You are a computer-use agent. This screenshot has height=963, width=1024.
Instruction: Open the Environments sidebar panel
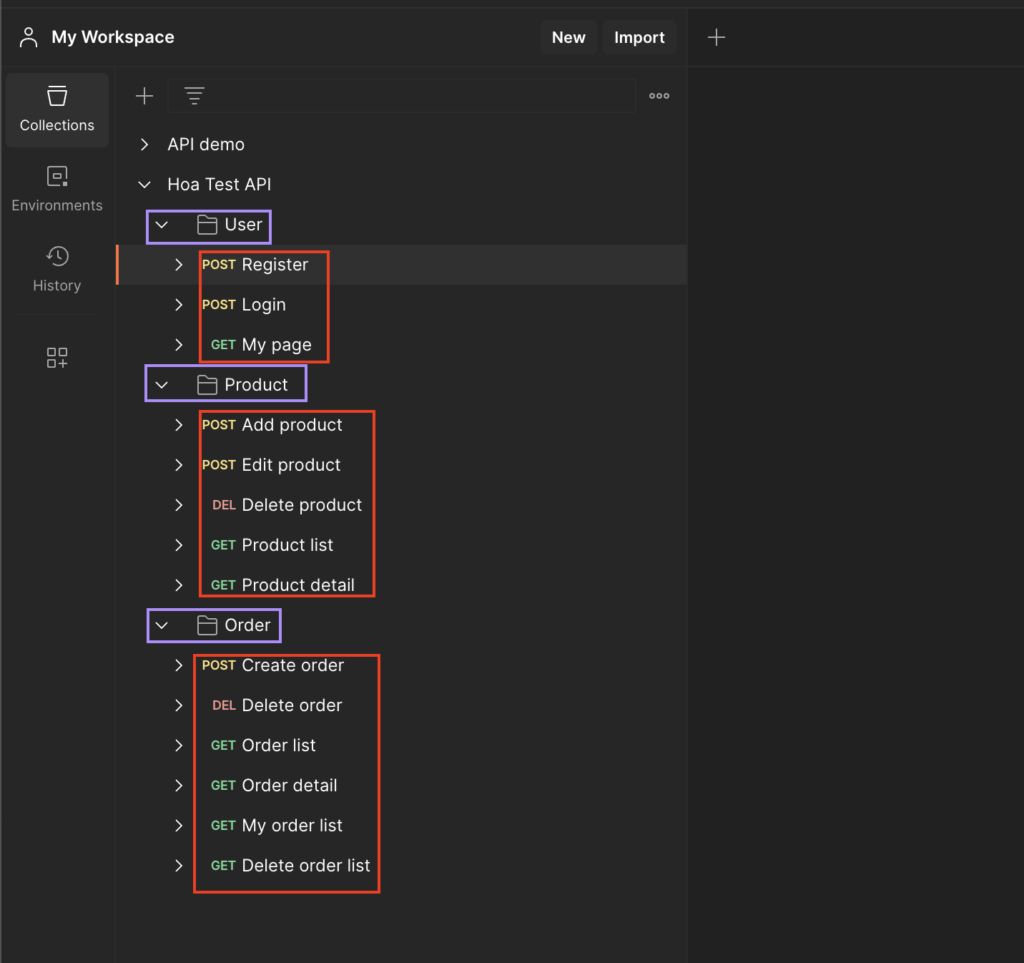coord(57,189)
